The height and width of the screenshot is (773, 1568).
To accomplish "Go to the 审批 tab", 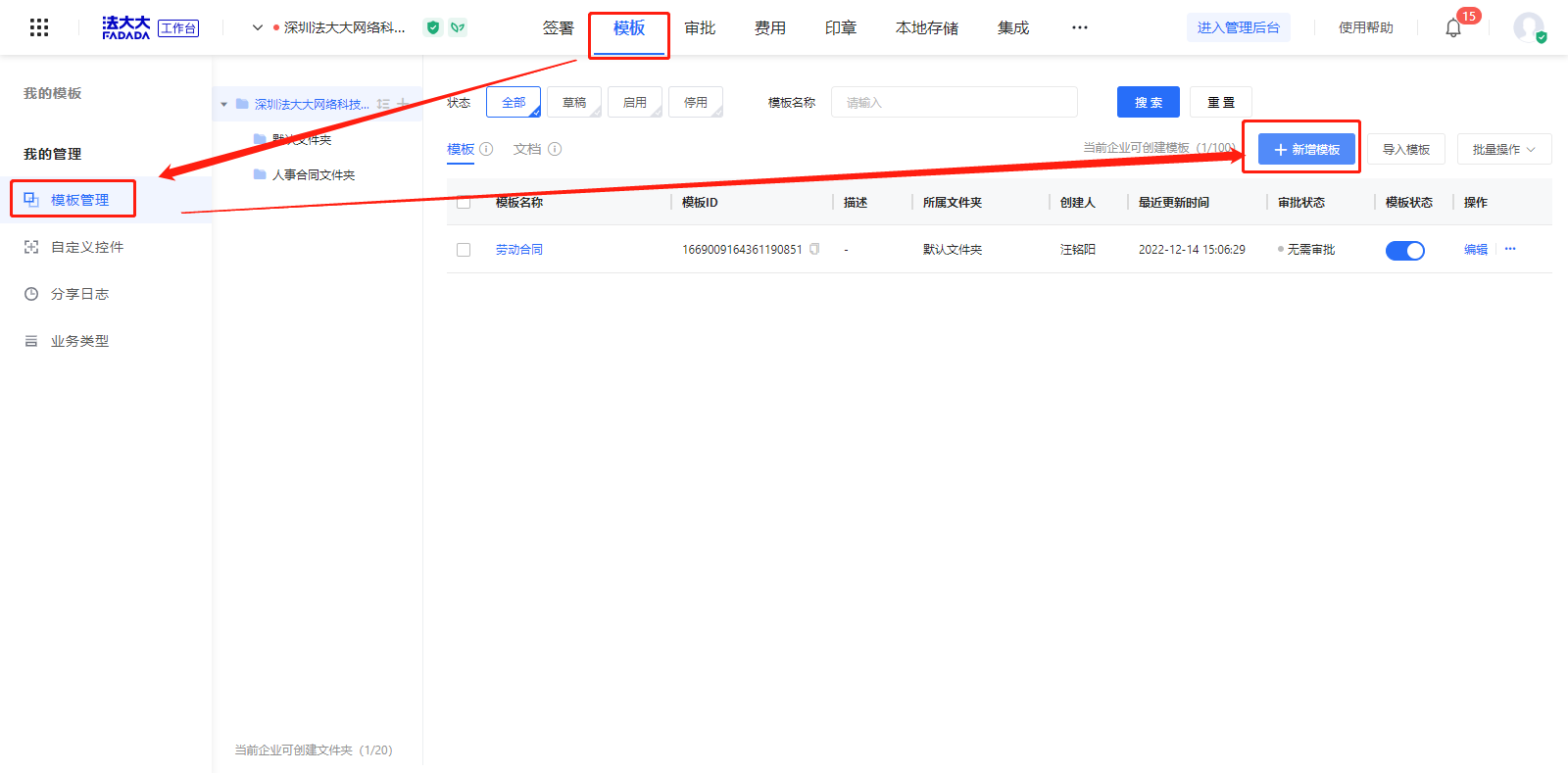I will pos(700,27).
